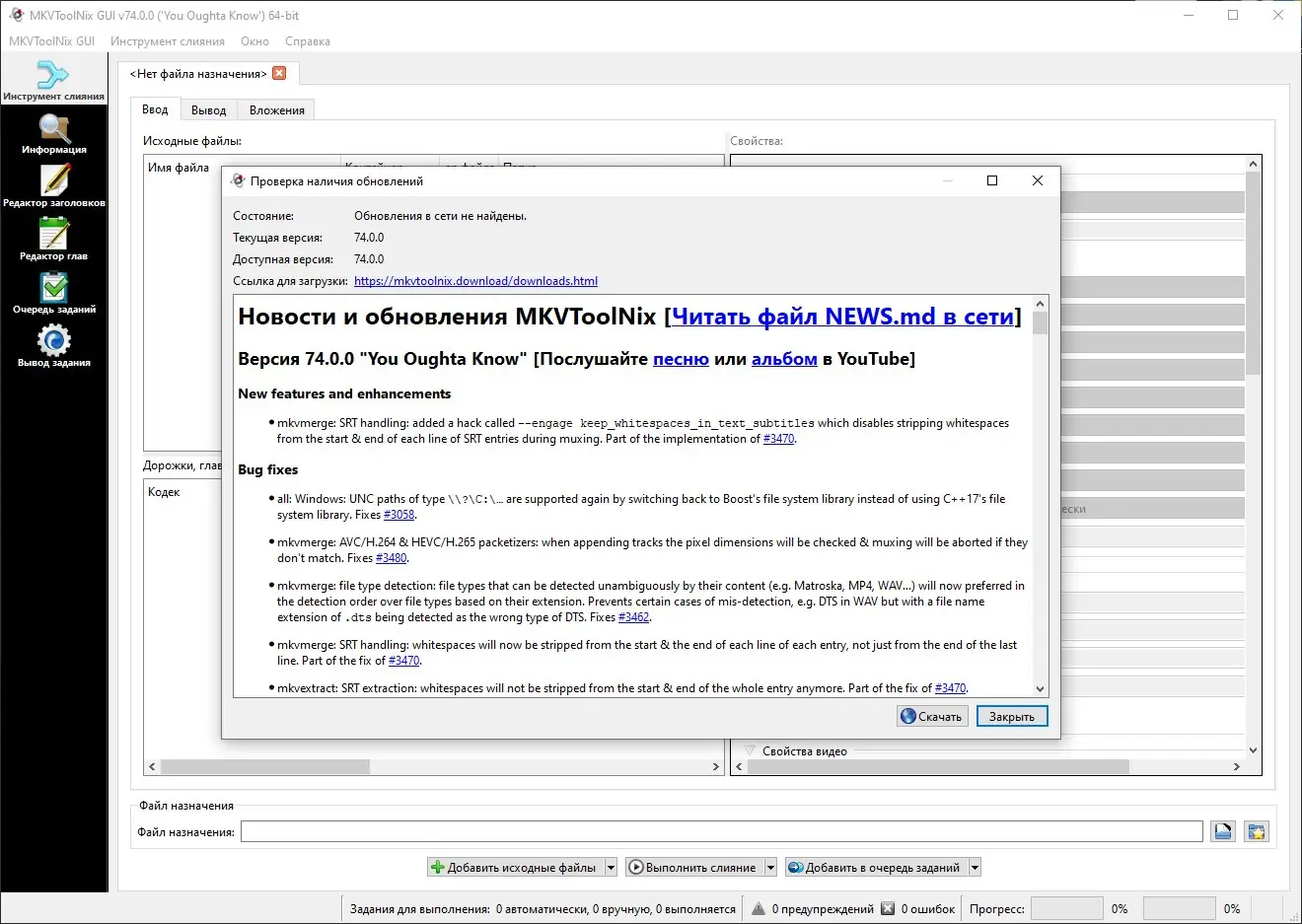The width and height of the screenshot is (1302, 924).
Task: Select the <Нет файла назначения> tab
Action: pyautogui.click(x=198, y=74)
